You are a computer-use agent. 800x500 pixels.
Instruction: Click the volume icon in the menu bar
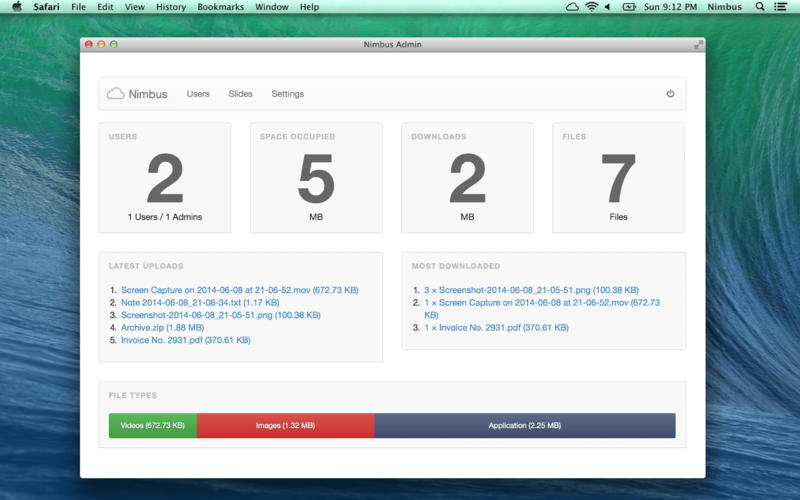pyautogui.click(x=607, y=7)
